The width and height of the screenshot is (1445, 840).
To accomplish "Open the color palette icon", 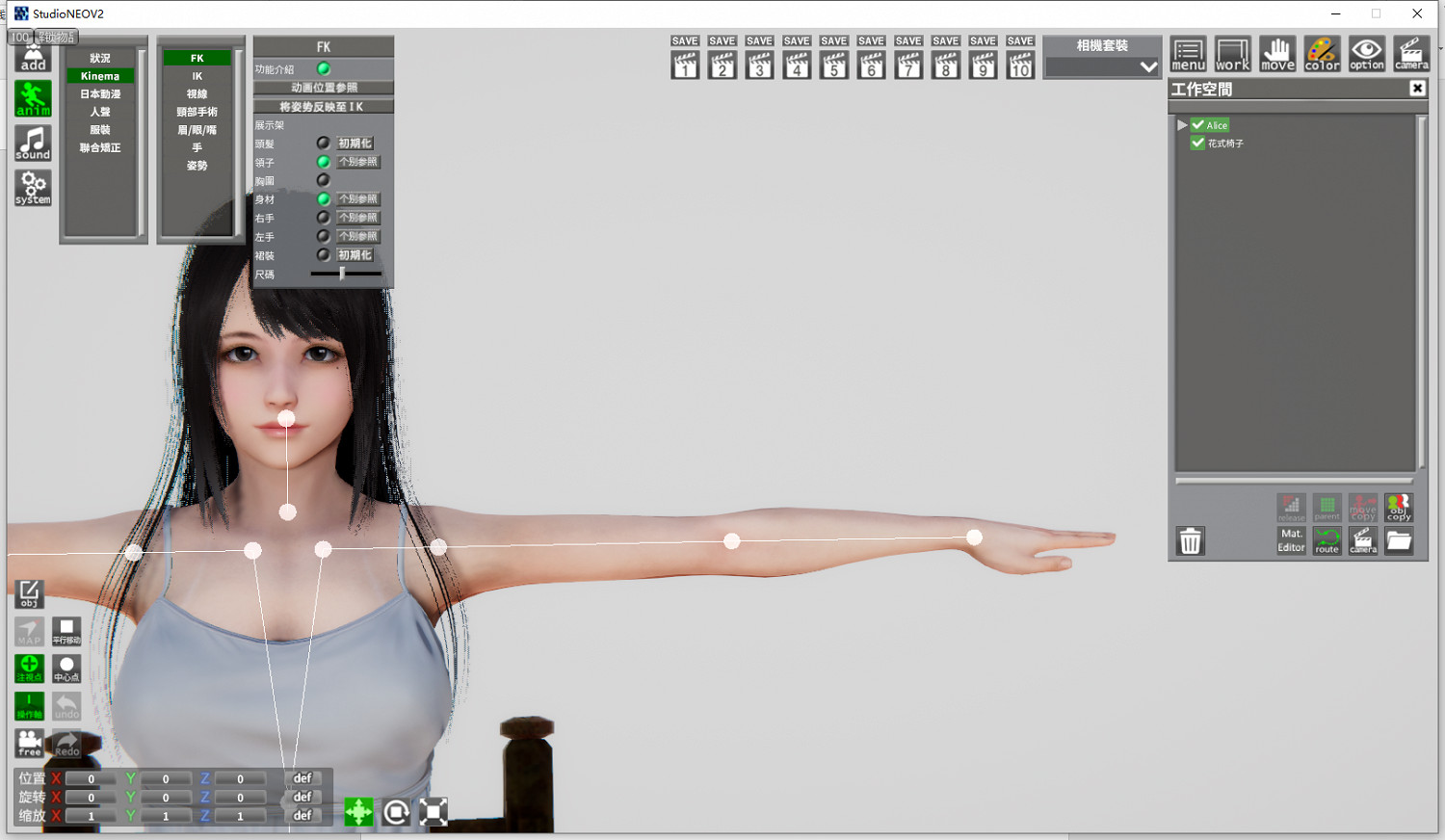I will pos(1322,54).
